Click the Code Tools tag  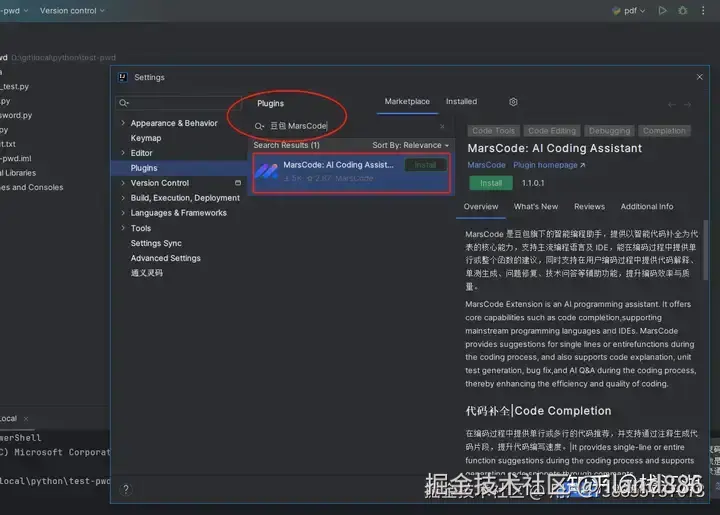494,131
